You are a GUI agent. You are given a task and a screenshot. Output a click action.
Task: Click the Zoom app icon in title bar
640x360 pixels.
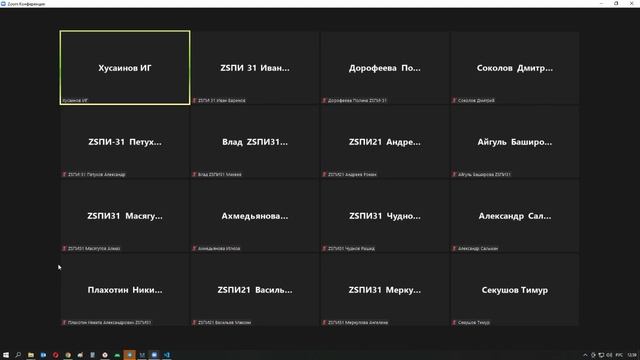click(x=3, y=4)
